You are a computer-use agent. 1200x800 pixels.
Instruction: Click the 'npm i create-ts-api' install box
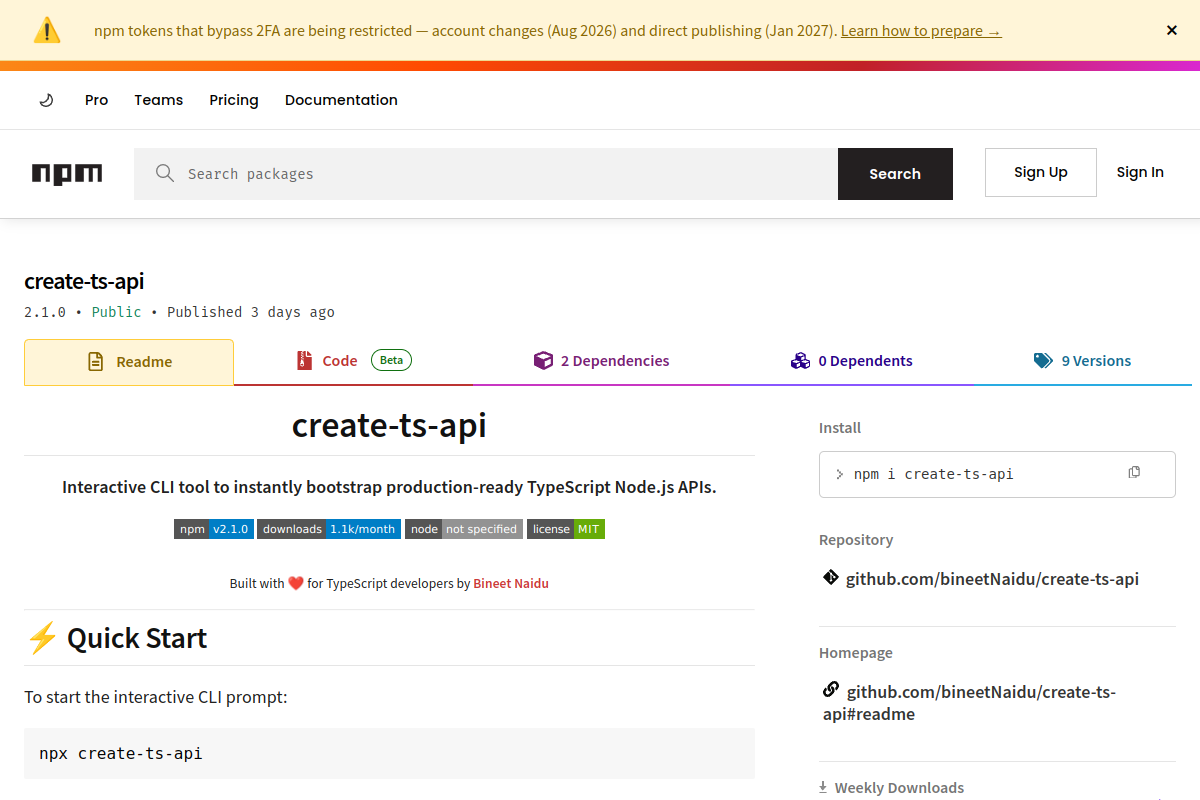997,474
